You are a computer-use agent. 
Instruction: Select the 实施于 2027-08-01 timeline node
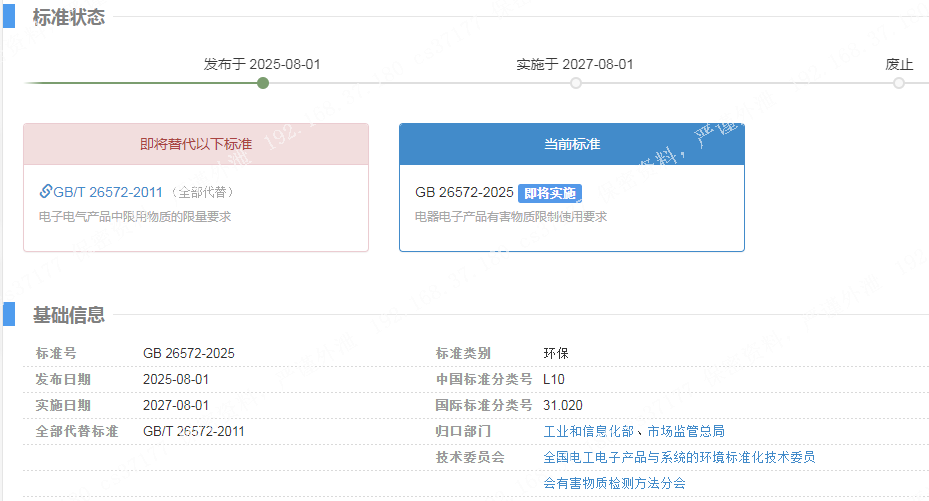[x=575, y=83]
